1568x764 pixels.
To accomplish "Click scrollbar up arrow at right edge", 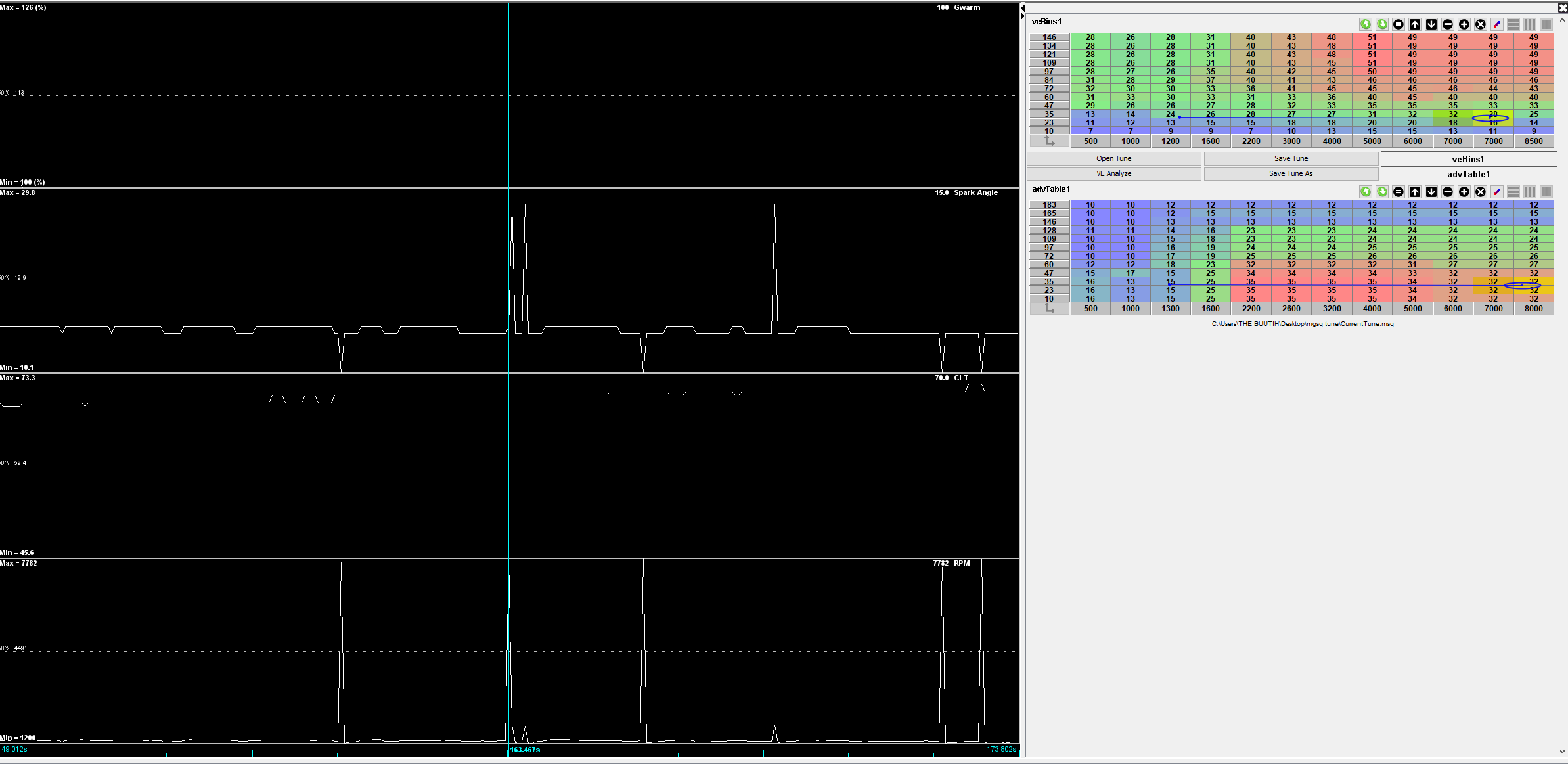I will tap(1562, 21).
